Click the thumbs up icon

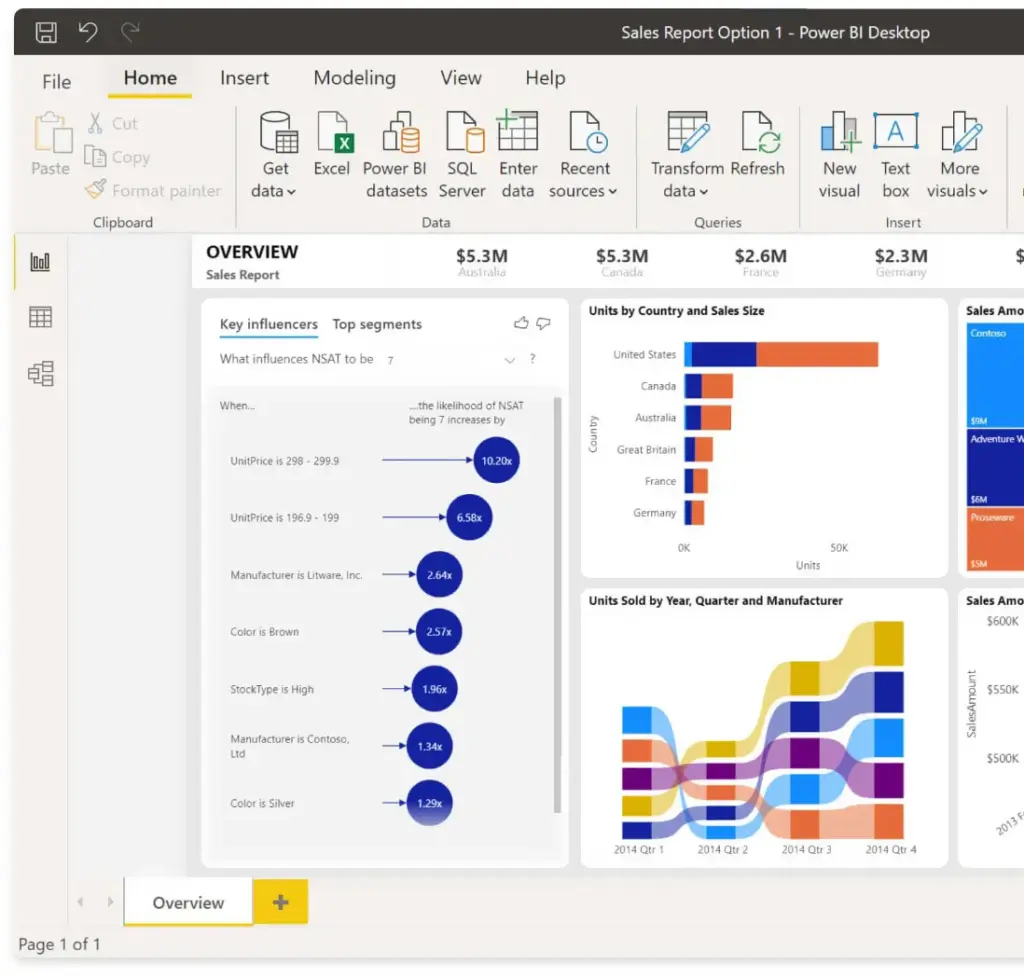click(x=521, y=323)
